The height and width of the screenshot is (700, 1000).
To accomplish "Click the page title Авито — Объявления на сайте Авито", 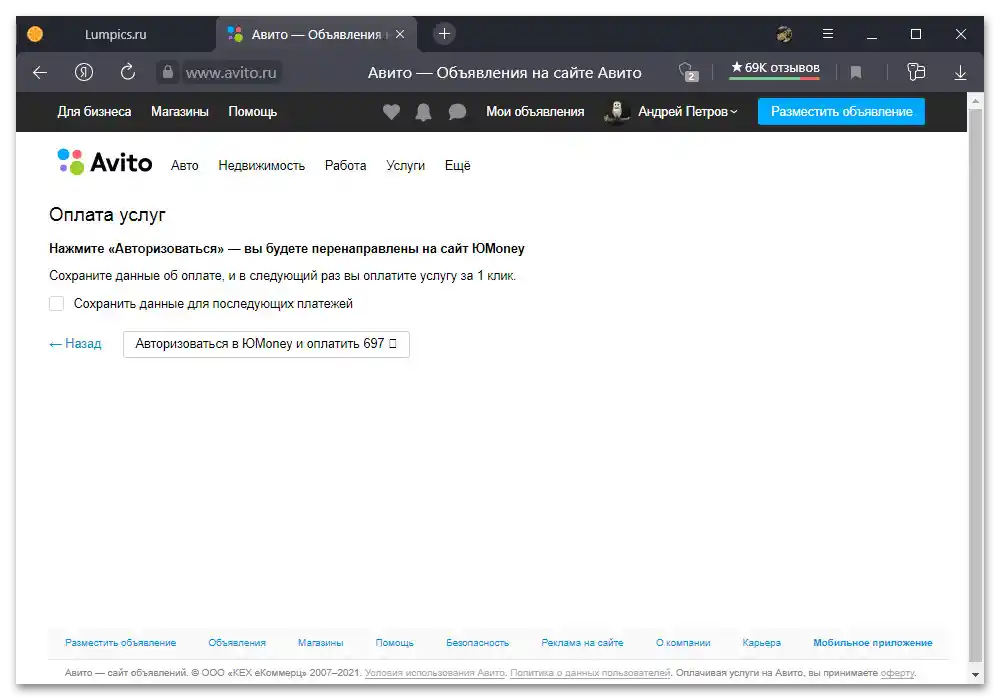I will [x=504, y=73].
